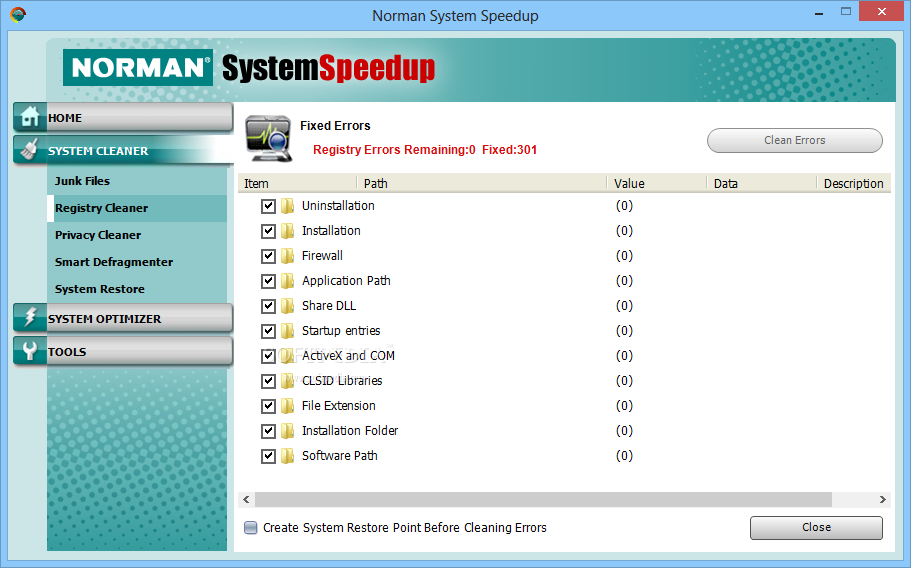
Task: Click the app icon in title bar
Action: [x=18, y=15]
